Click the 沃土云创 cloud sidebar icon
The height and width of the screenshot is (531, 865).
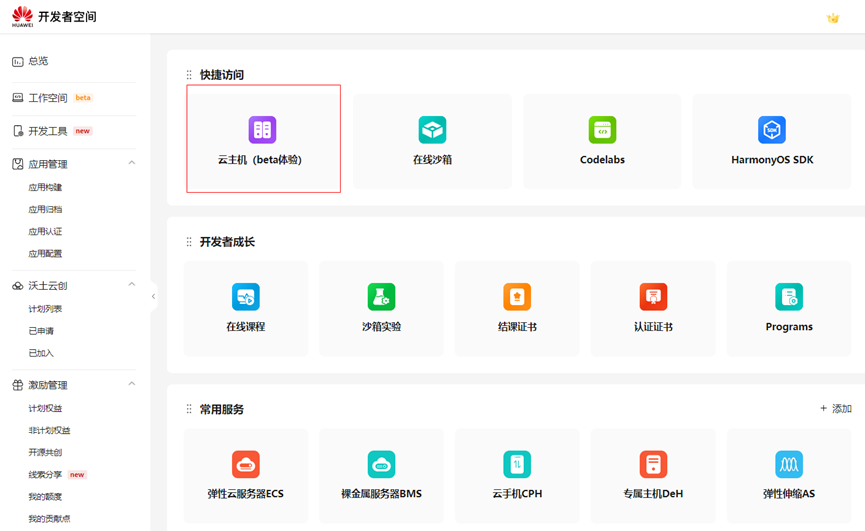[x=18, y=286]
